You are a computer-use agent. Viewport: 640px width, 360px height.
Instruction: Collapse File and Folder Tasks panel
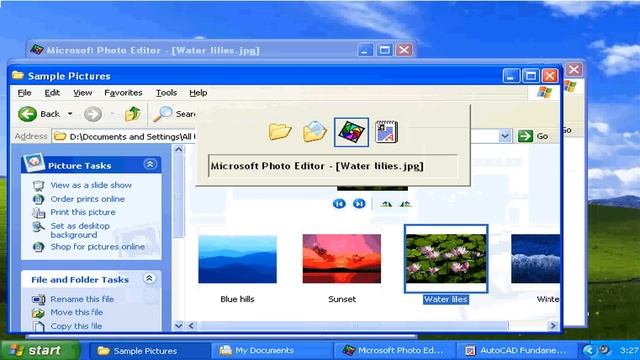[x=149, y=279]
